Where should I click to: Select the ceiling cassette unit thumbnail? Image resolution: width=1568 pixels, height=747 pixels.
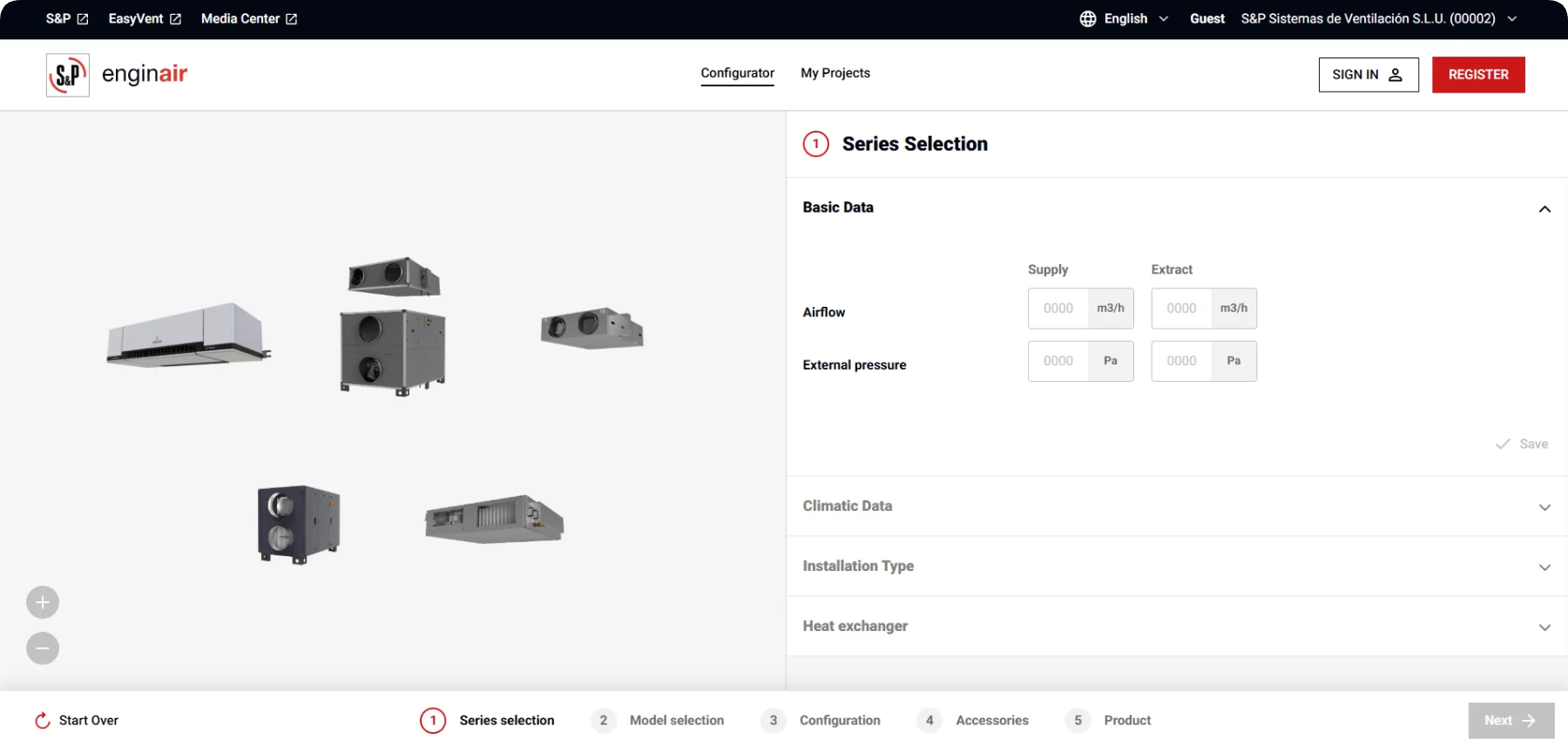pyautogui.click(x=188, y=335)
